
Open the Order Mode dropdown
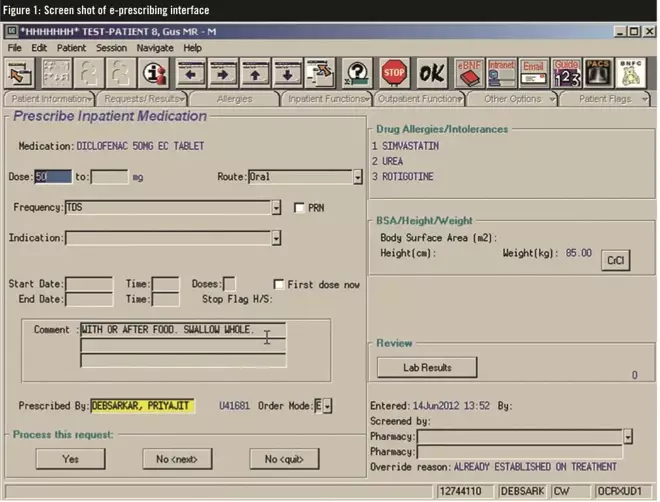click(x=327, y=406)
